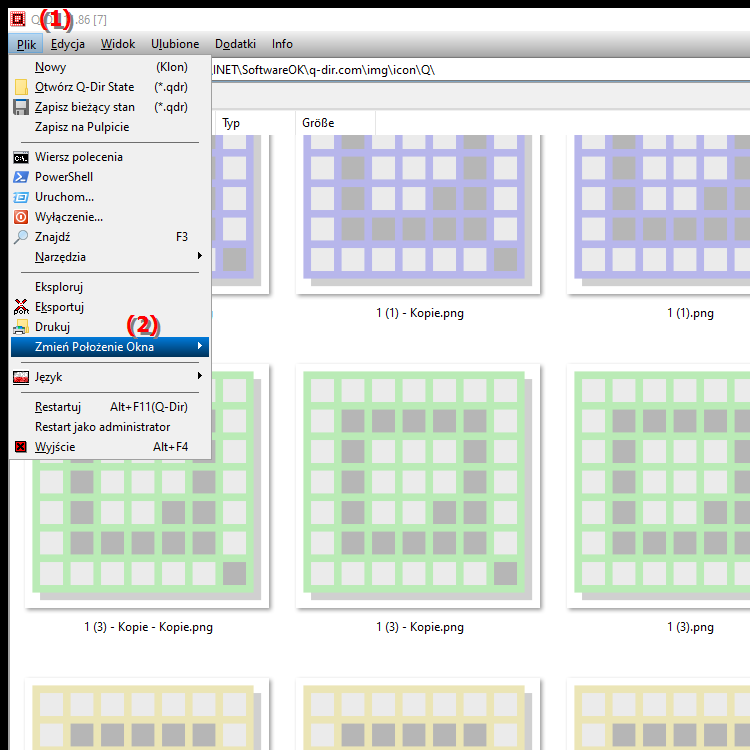The height and width of the screenshot is (750, 750).
Task: Click file name label 1 (1) - Kopie.png
Action: click(x=420, y=313)
